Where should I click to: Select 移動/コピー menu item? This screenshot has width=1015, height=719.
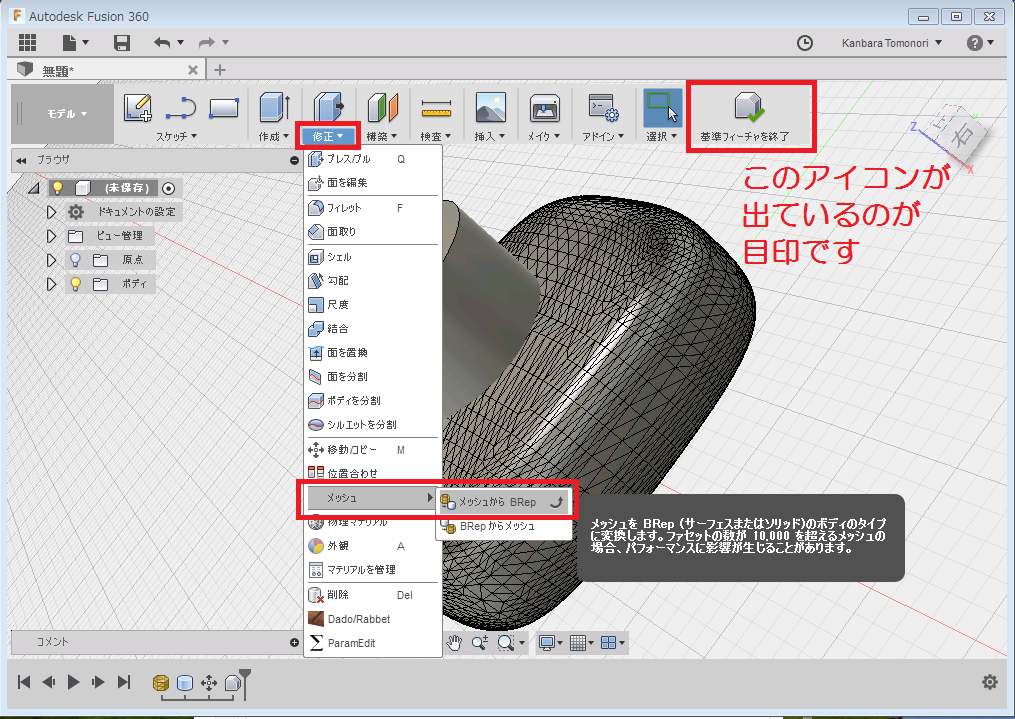click(373, 450)
